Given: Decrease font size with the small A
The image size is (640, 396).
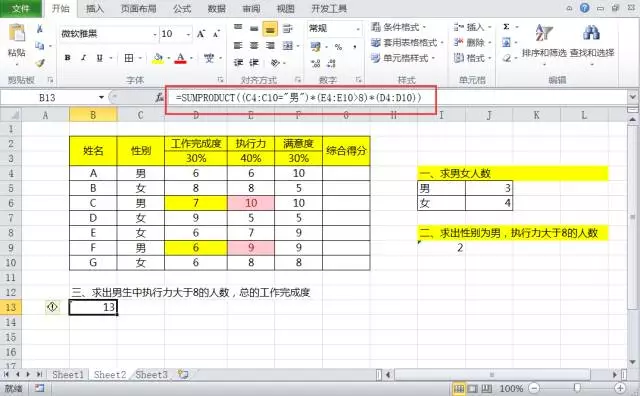Looking at the screenshot, I should click(216, 34).
